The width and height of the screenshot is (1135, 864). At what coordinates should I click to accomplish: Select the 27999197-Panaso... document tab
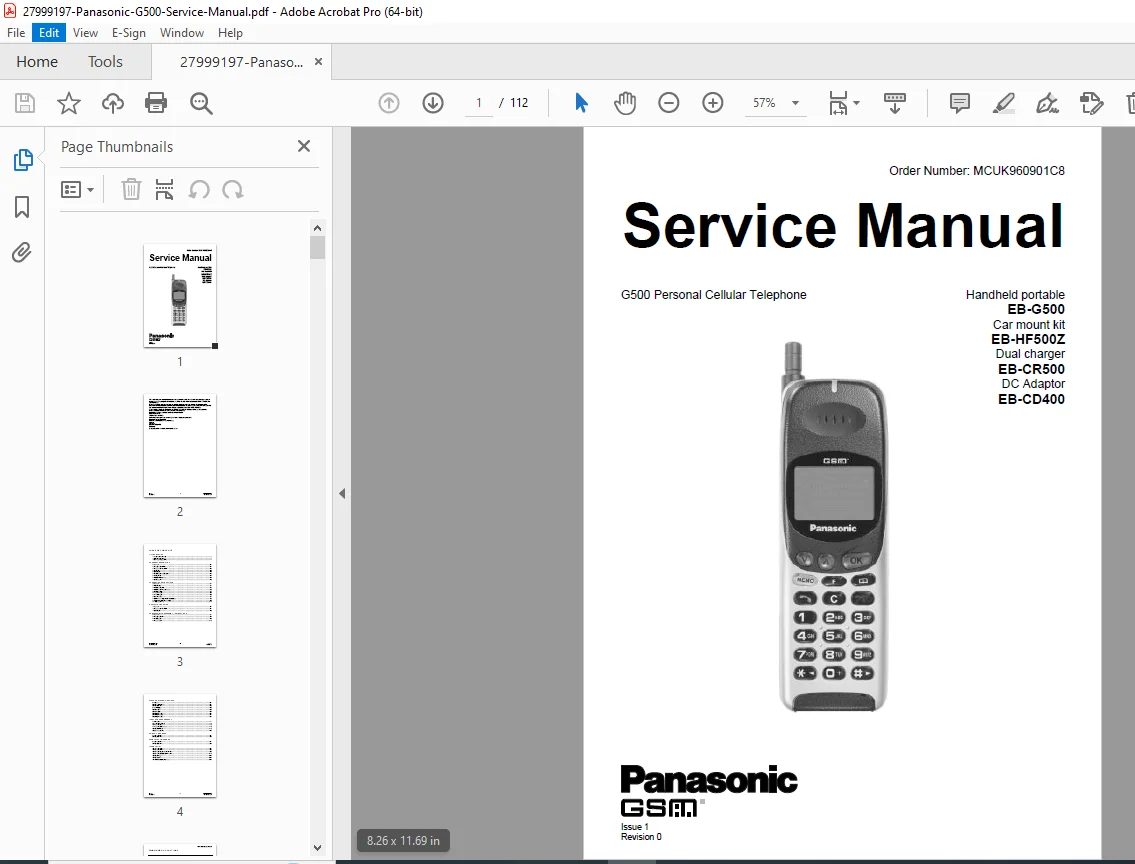241,62
